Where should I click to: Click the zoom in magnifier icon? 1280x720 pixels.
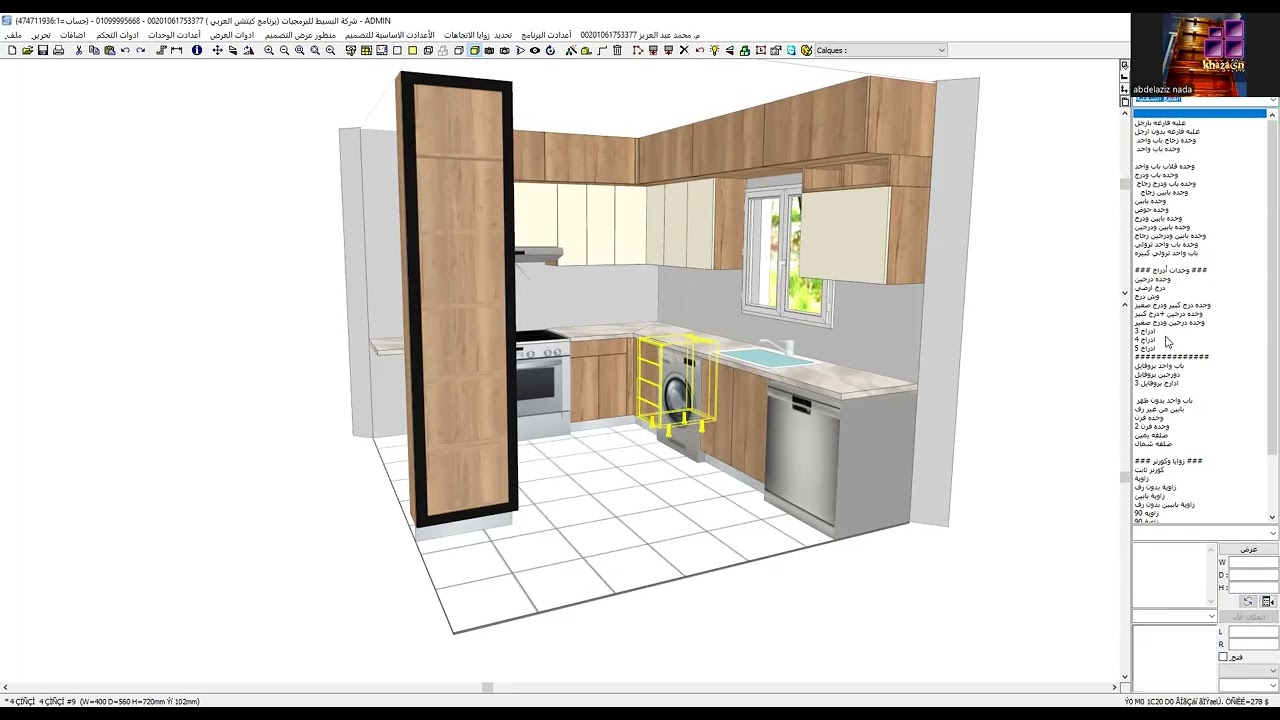click(268, 50)
